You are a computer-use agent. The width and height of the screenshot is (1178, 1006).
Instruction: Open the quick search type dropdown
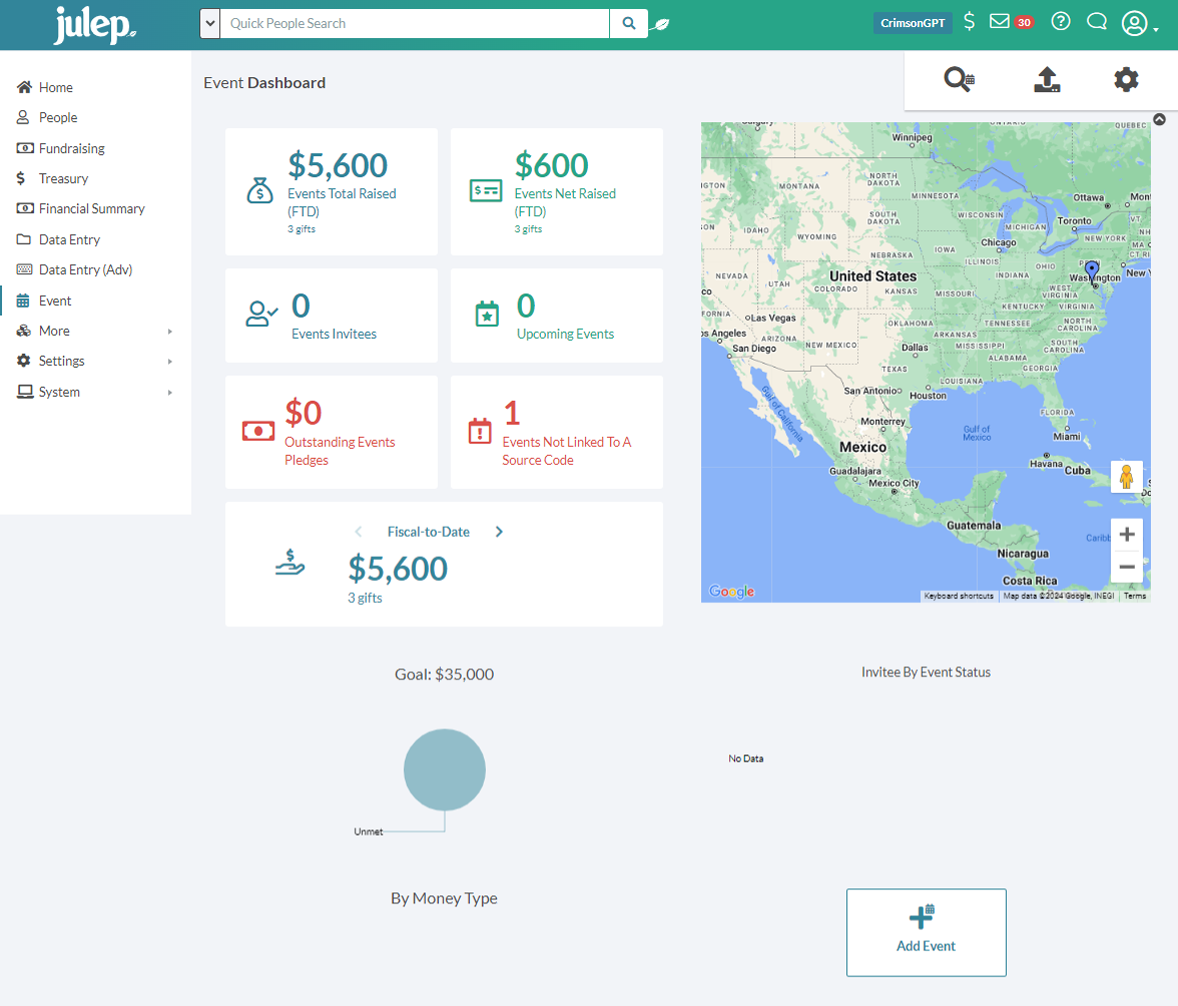coord(209,22)
